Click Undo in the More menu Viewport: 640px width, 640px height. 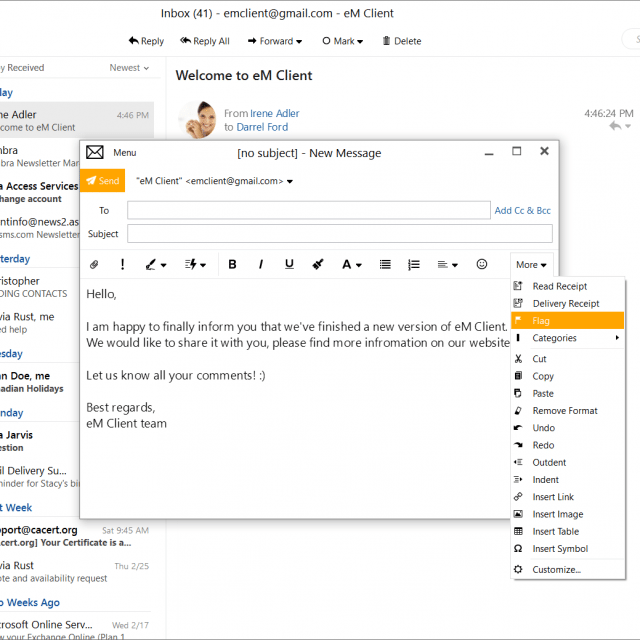point(567,428)
